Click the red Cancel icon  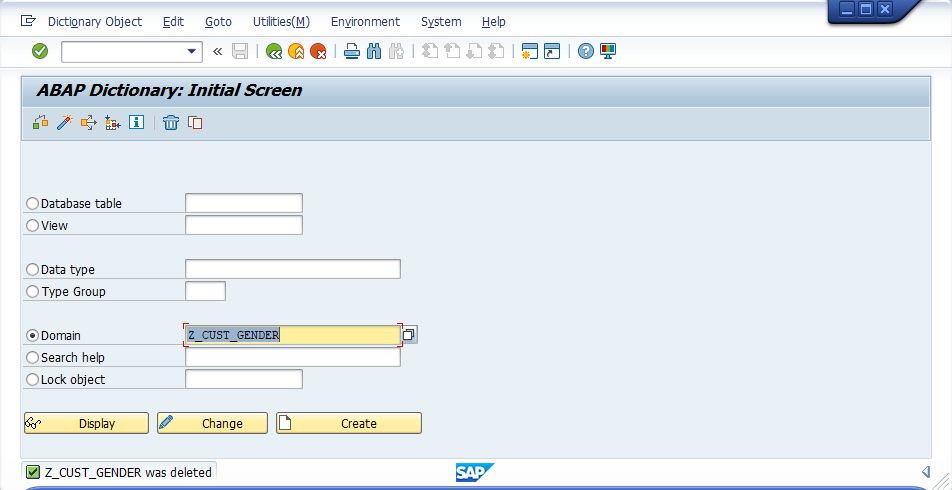tap(318, 51)
